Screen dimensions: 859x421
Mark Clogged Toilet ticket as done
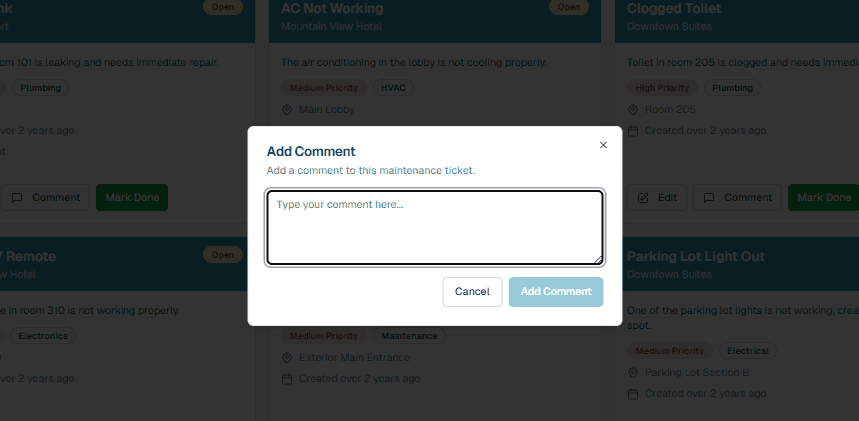(x=823, y=198)
